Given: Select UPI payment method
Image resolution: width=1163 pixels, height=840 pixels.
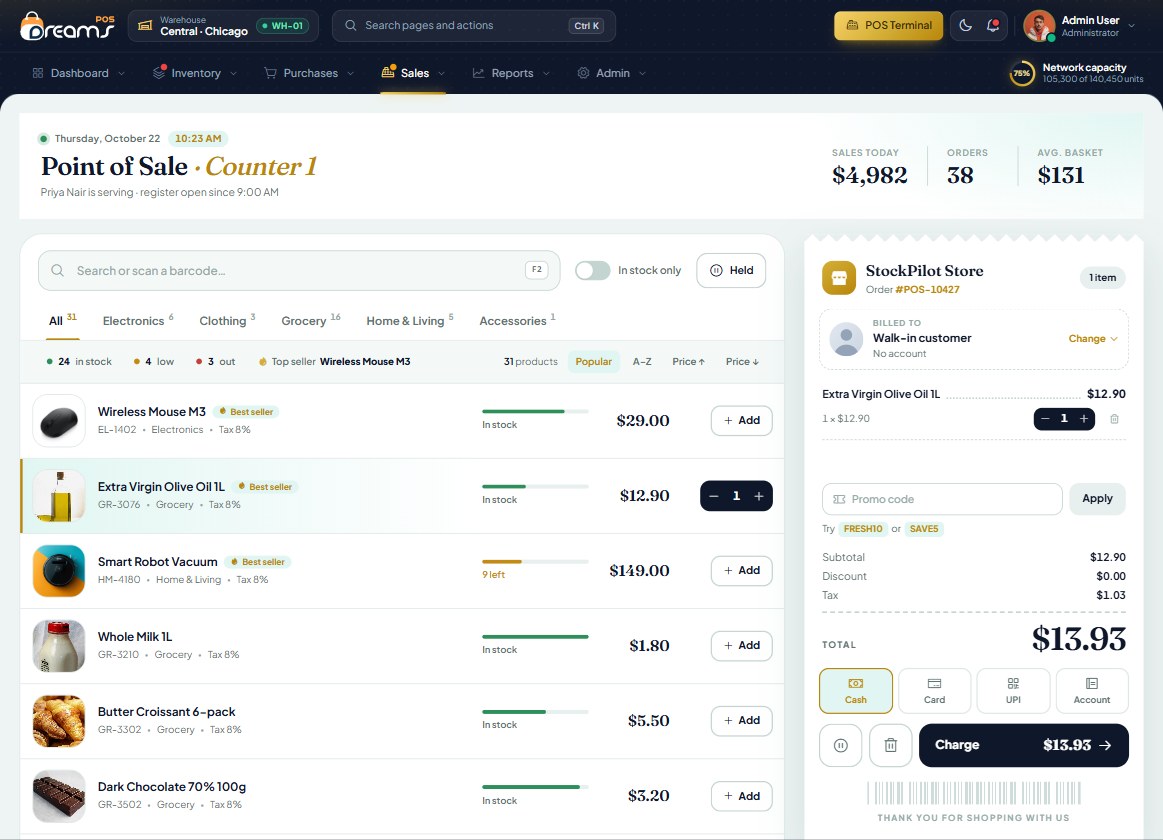Looking at the screenshot, I should click(1013, 691).
